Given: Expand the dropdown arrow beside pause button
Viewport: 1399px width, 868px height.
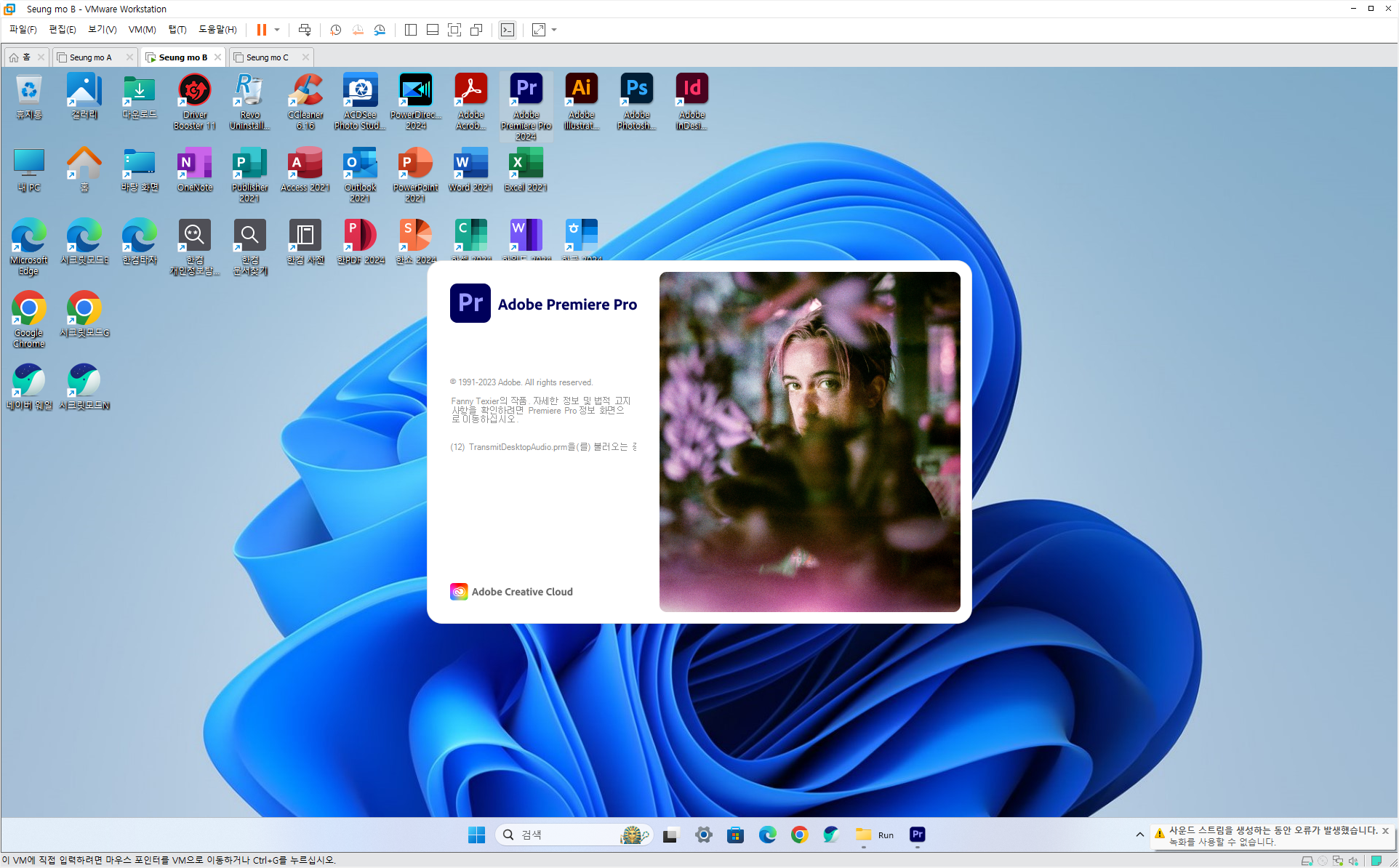Looking at the screenshot, I should [277, 30].
